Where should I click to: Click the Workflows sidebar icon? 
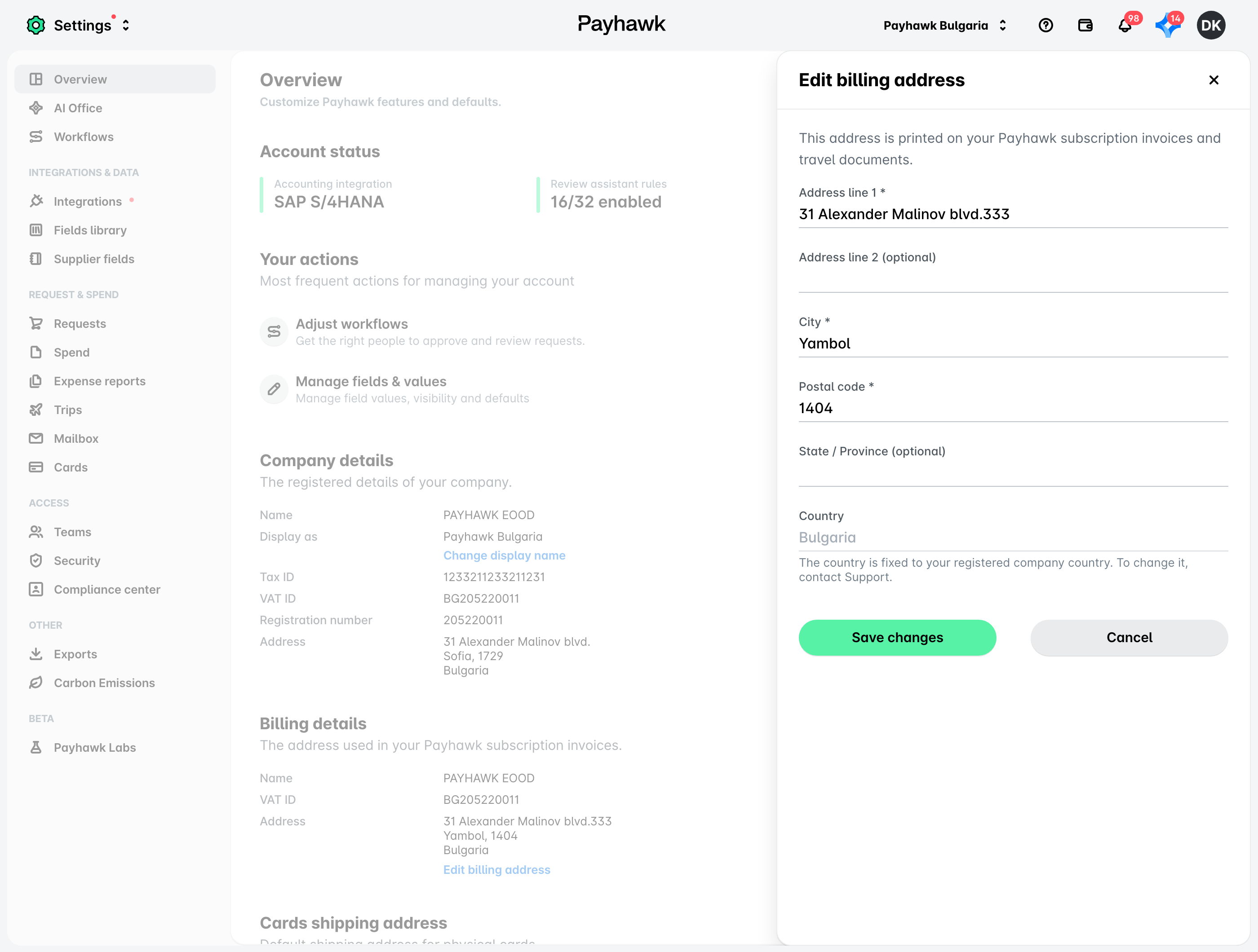pos(36,137)
